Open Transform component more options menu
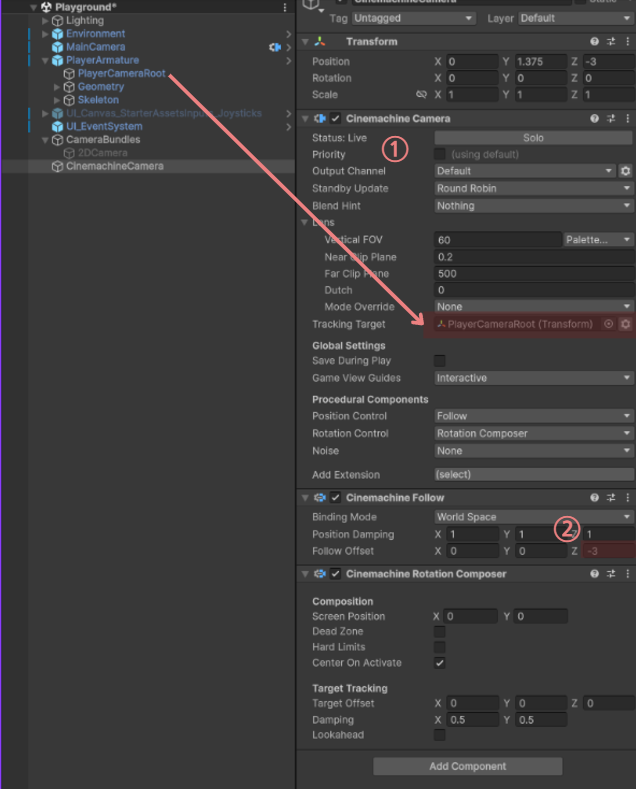 click(627, 42)
